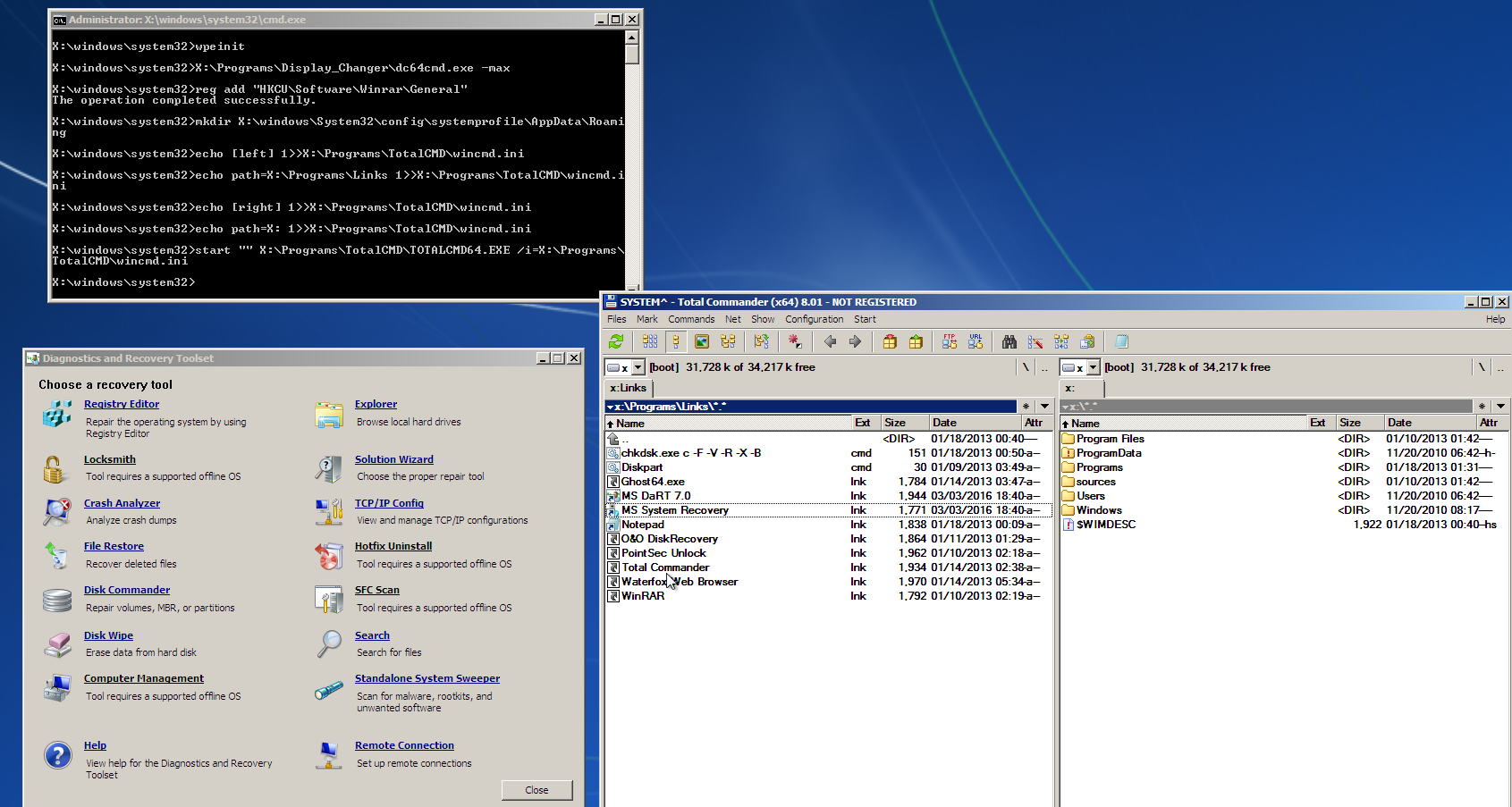Open Locksmith tool link

pyautogui.click(x=110, y=459)
